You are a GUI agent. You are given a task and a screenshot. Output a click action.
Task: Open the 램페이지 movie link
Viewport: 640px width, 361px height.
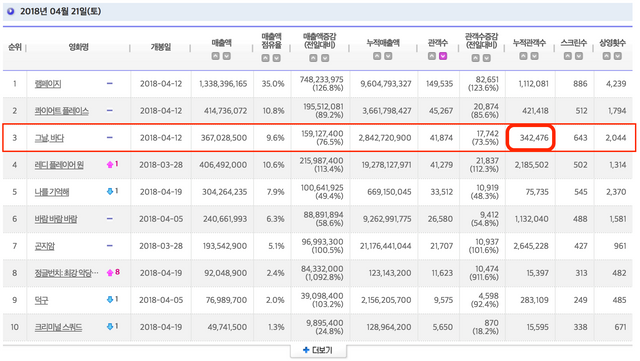coord(48,84)
